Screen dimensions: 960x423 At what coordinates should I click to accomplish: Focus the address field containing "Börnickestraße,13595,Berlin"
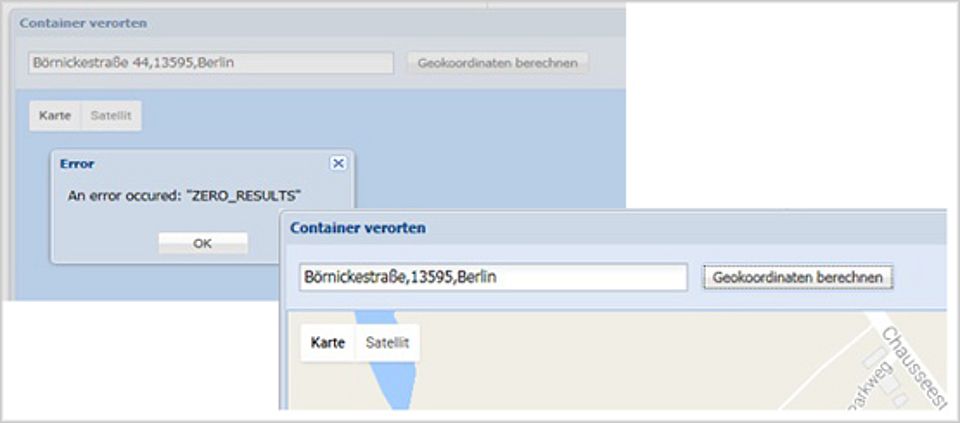[x=492, y=277]
